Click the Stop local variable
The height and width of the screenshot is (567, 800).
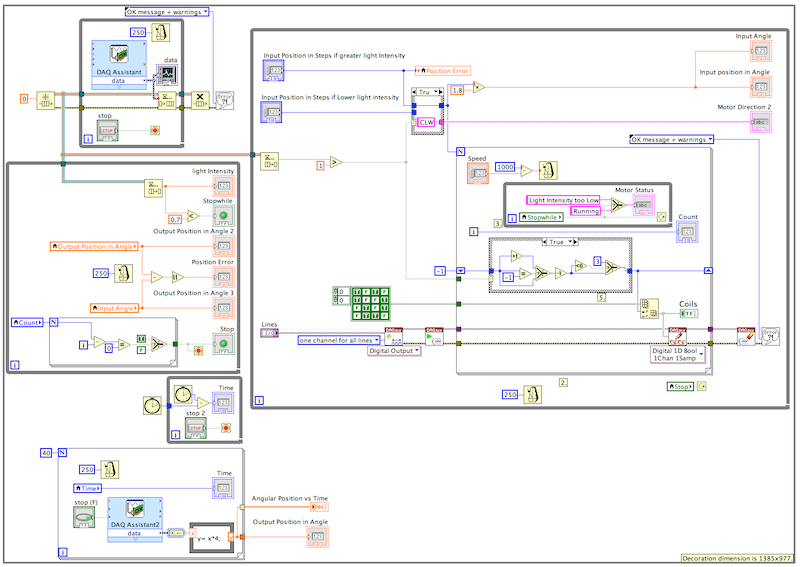click(681, 387)
